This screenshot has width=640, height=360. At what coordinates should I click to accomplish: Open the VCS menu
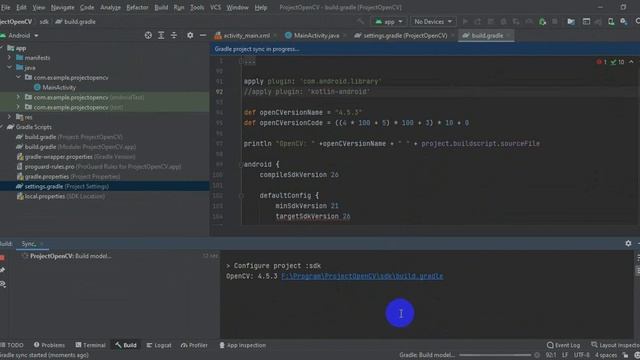click(x=215, y=7)
